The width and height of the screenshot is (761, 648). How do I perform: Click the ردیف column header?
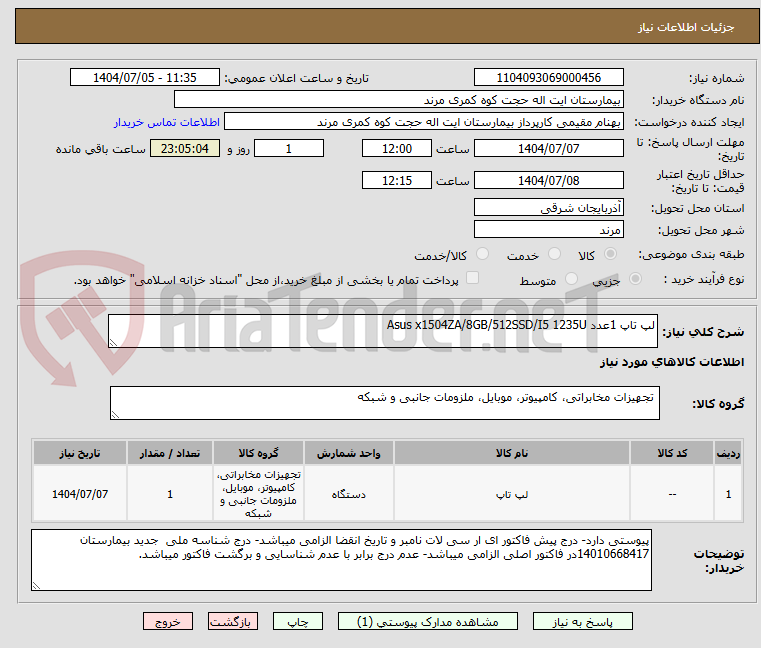click(728, 453)
